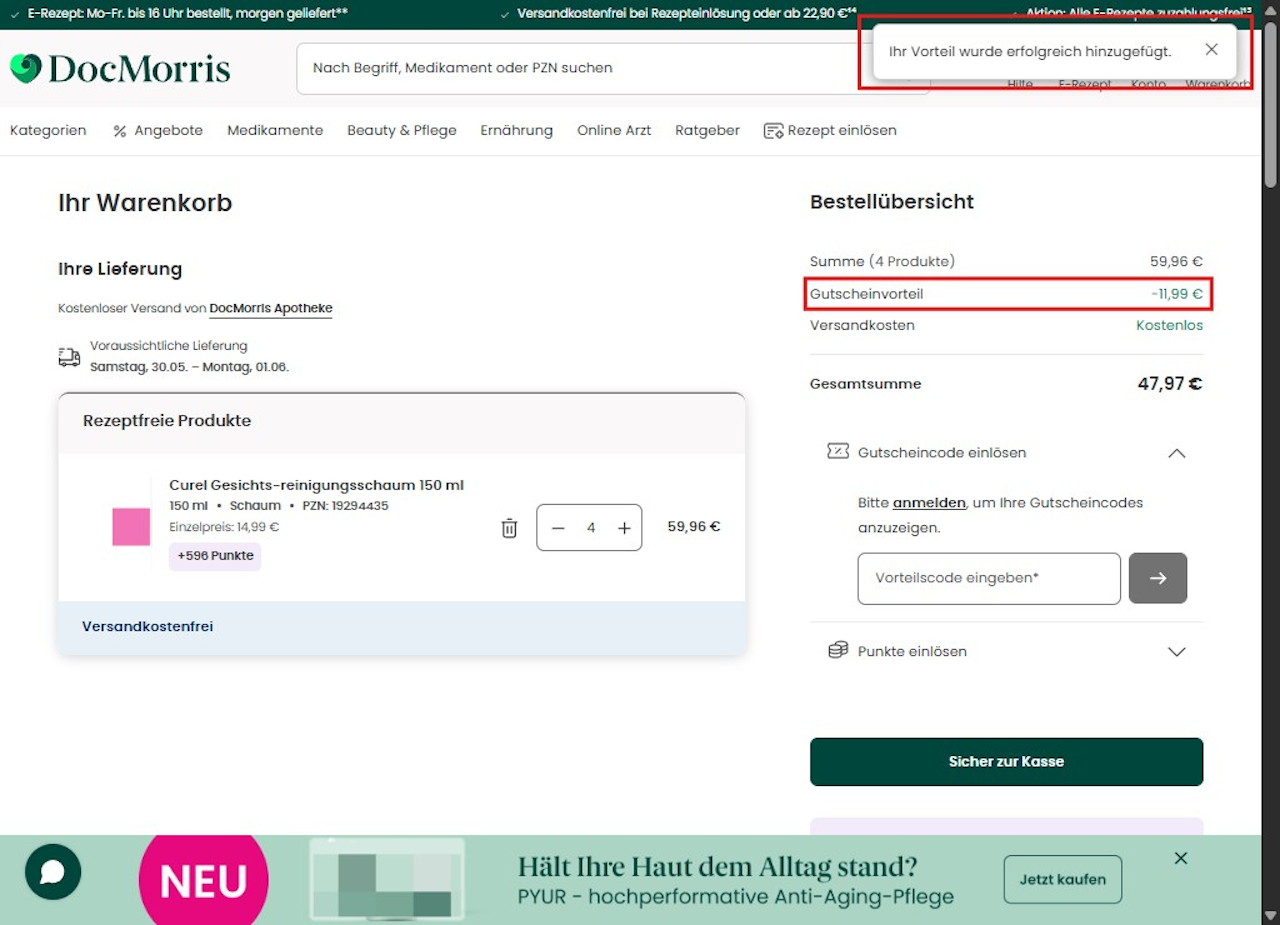Click PZN: 19294435 text
This screenshot has width=1280, height=925.
tap(345, 506)
